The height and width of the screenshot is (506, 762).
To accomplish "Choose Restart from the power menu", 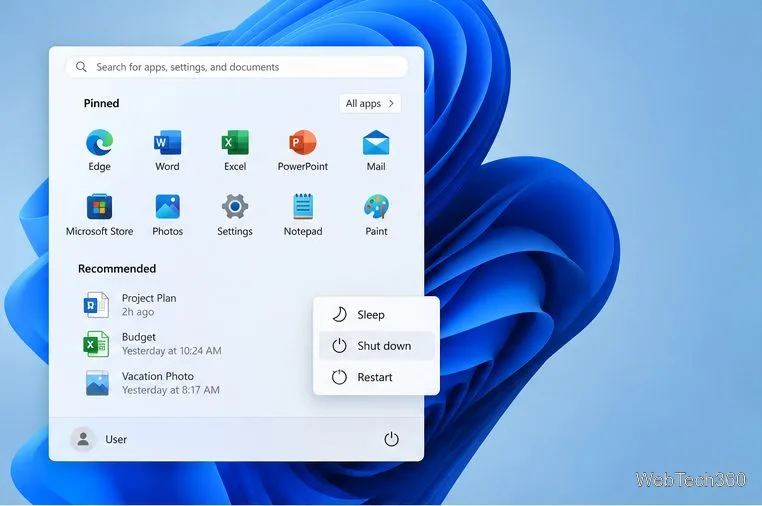I will (377, 377).
